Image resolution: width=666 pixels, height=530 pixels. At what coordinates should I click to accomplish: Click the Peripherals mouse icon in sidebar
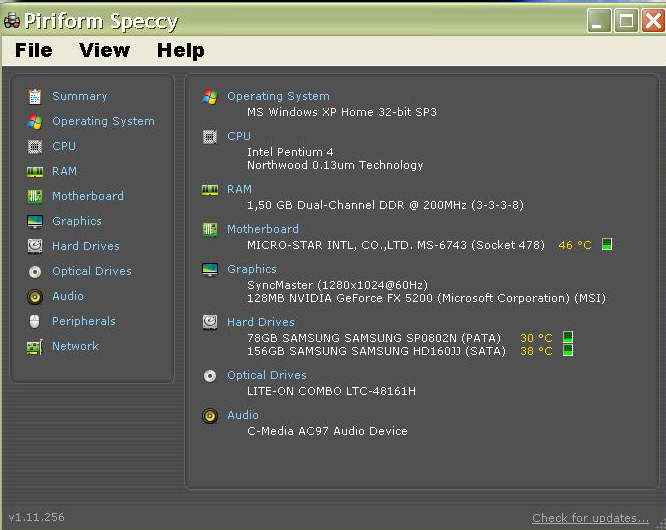pyautogui.click(x=35, y=321)
